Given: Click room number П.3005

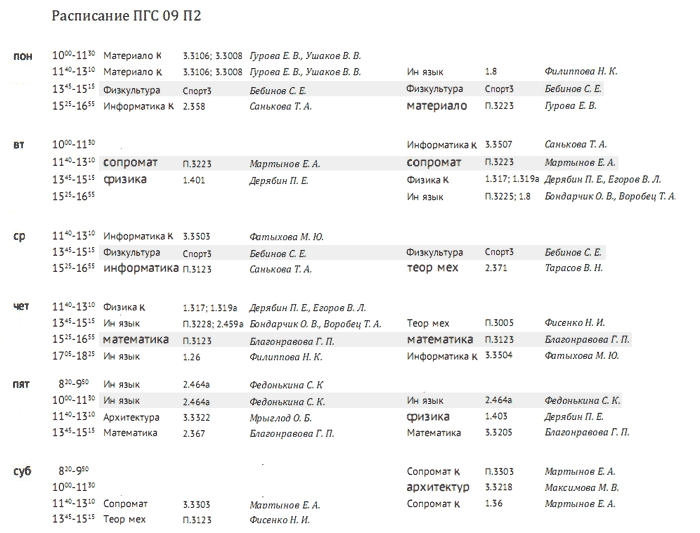Looking at the screenshot, I should 500,324.
